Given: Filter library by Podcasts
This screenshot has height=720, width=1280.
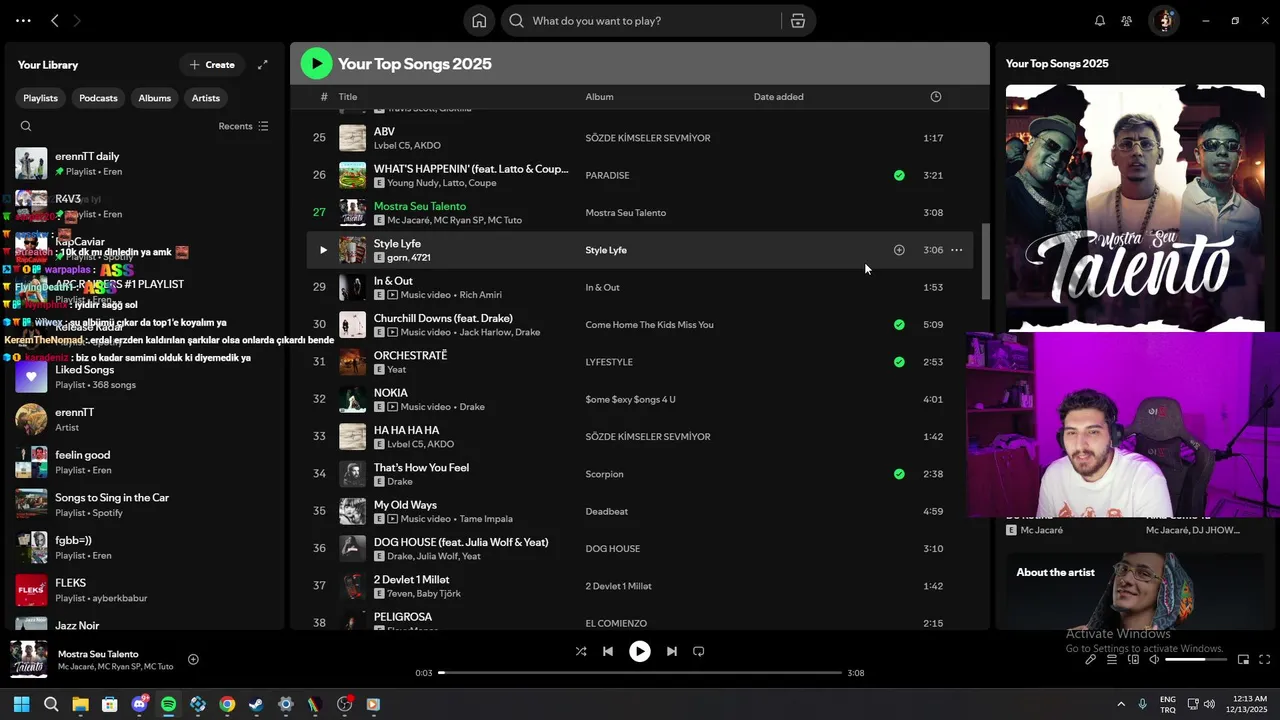Looking at the screenshot, I should coord(98,98).
